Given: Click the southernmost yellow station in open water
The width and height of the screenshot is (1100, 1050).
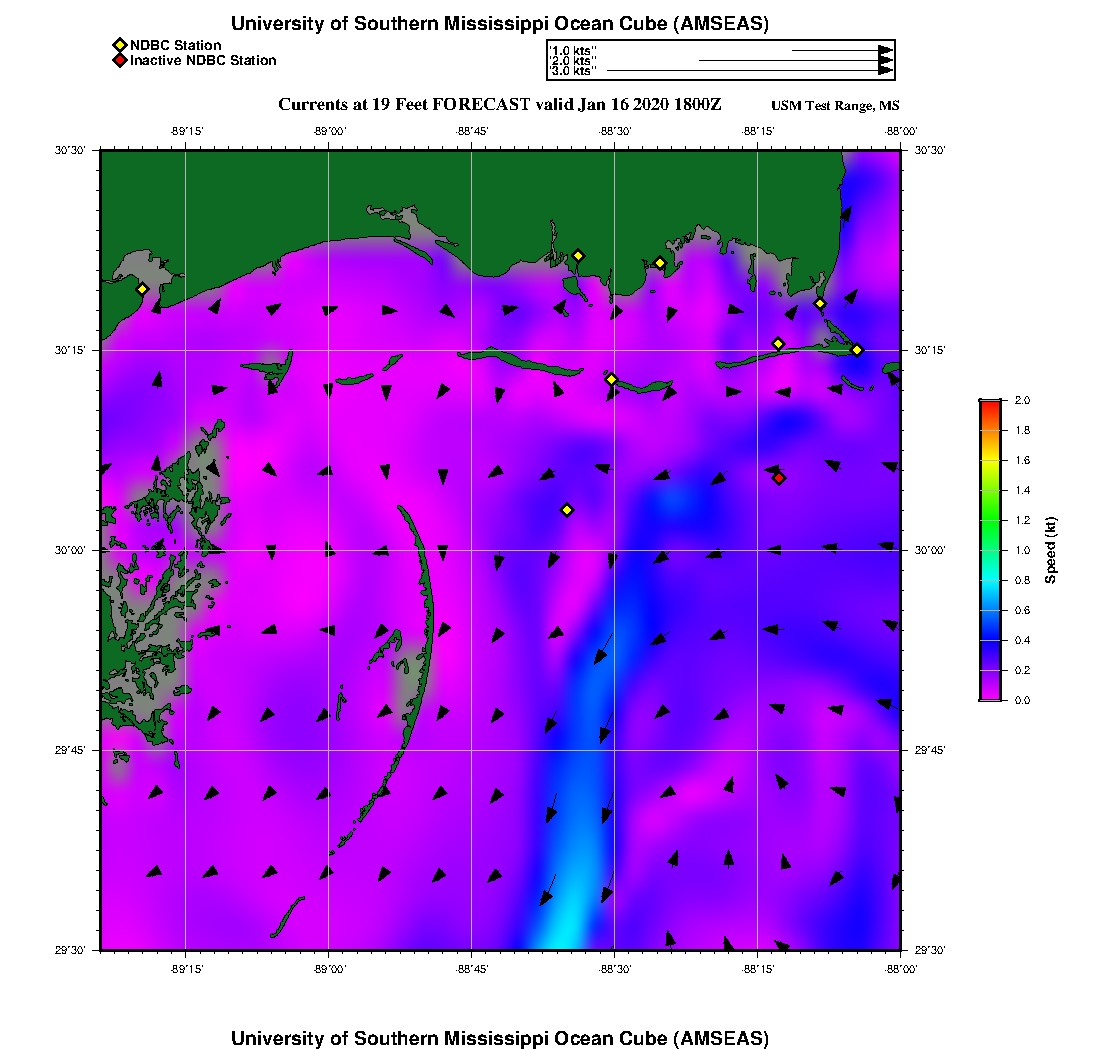Looking at the screenshot, I should coord(567,510).
